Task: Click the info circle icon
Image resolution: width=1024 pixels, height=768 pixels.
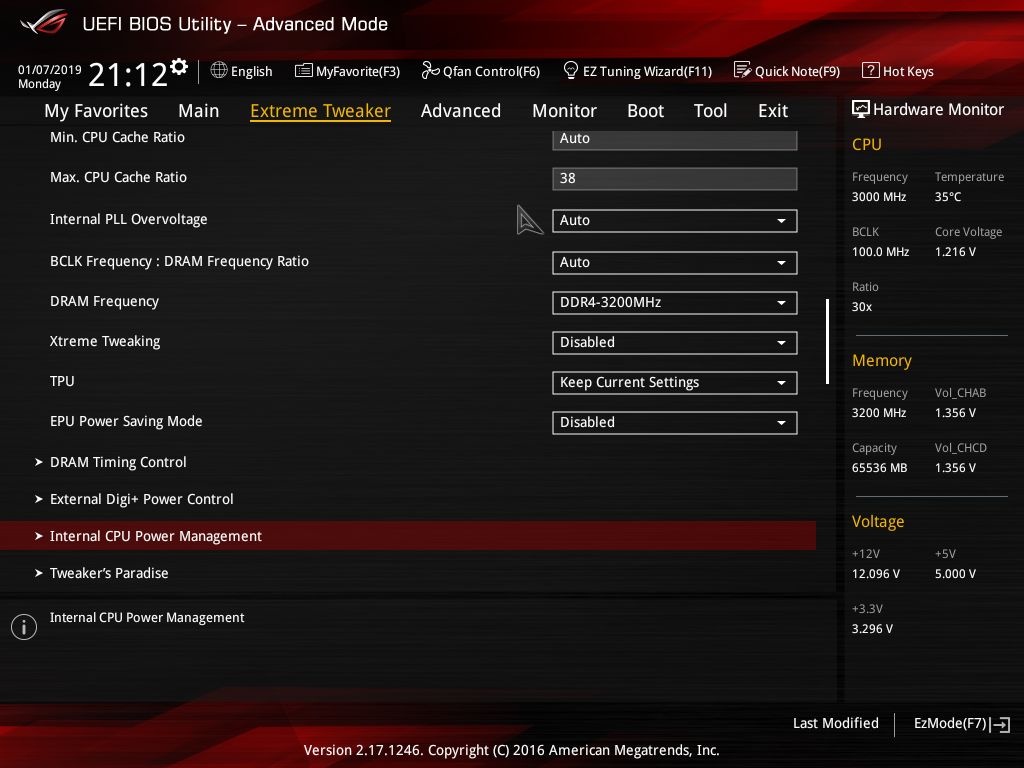Action: pyautogui.click(x=24, y=627)
